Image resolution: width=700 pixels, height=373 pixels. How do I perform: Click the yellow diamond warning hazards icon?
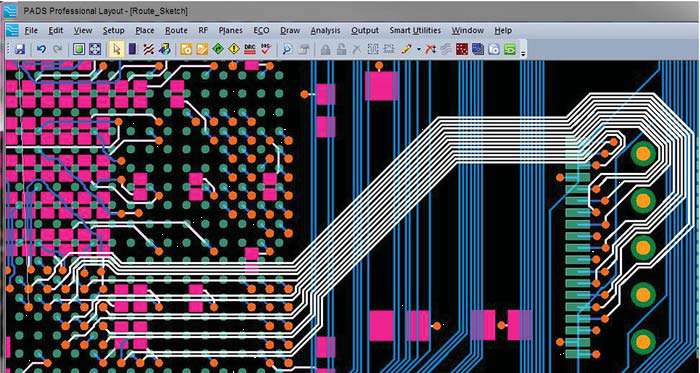(234, 49)
